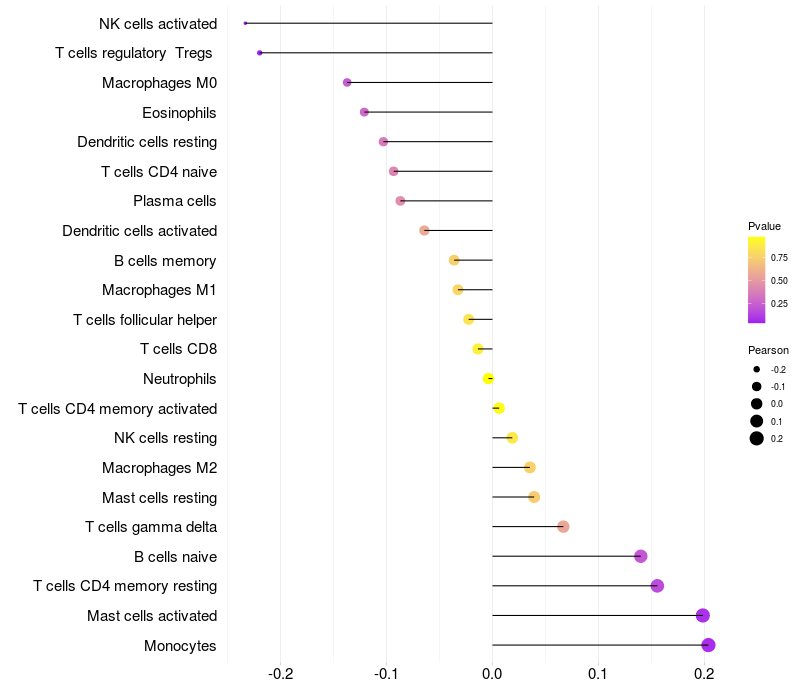Click the Monocytes data point

[x=708, y=645]
